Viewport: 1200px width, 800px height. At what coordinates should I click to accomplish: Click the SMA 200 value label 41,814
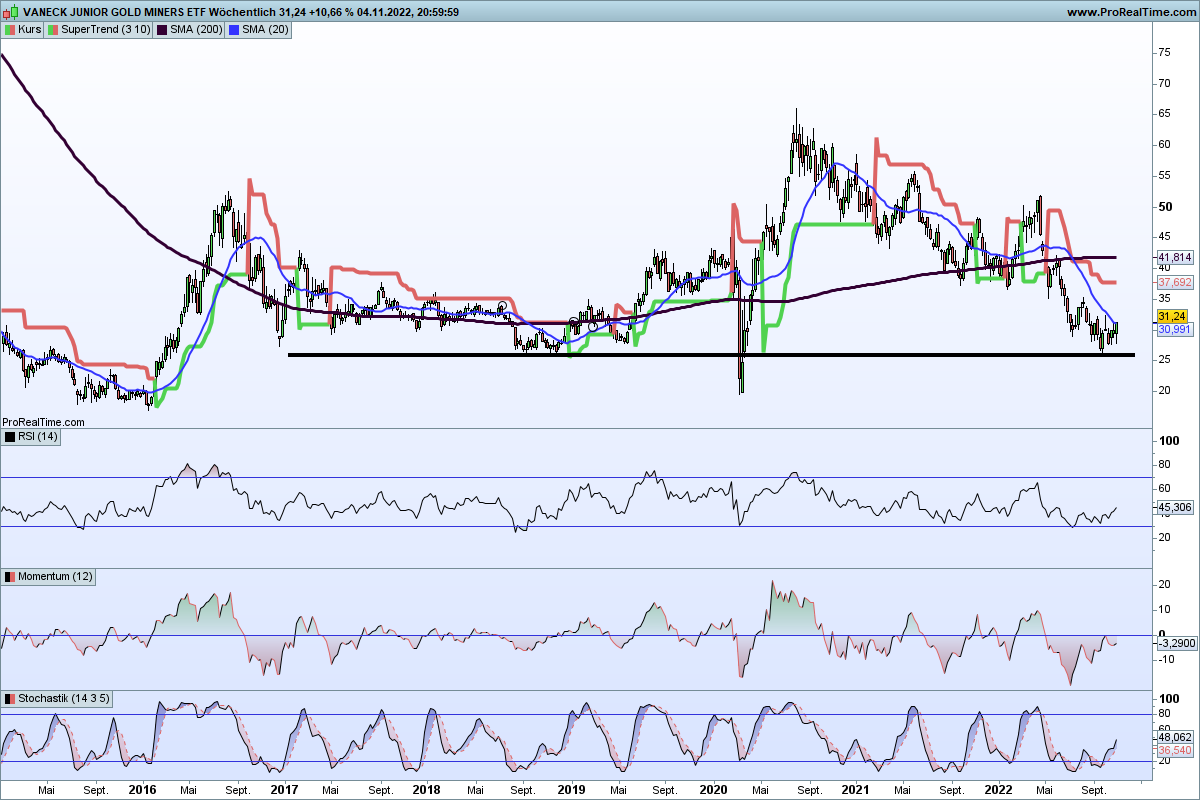coord(1174,257)
